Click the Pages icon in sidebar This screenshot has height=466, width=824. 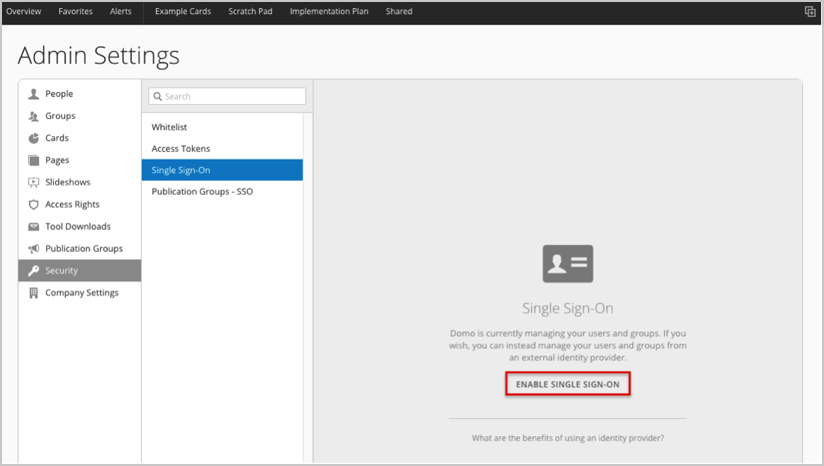(x=34, y=160)
